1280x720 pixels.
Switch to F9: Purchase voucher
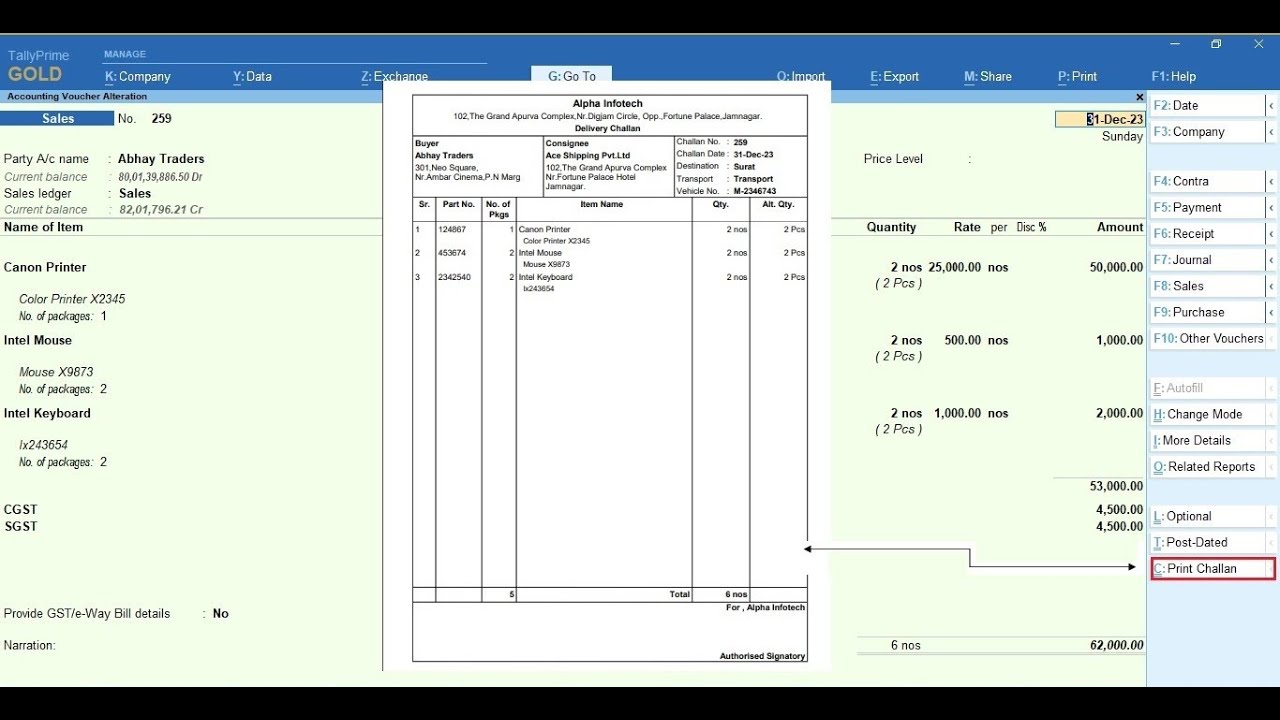click(1207, 312)
